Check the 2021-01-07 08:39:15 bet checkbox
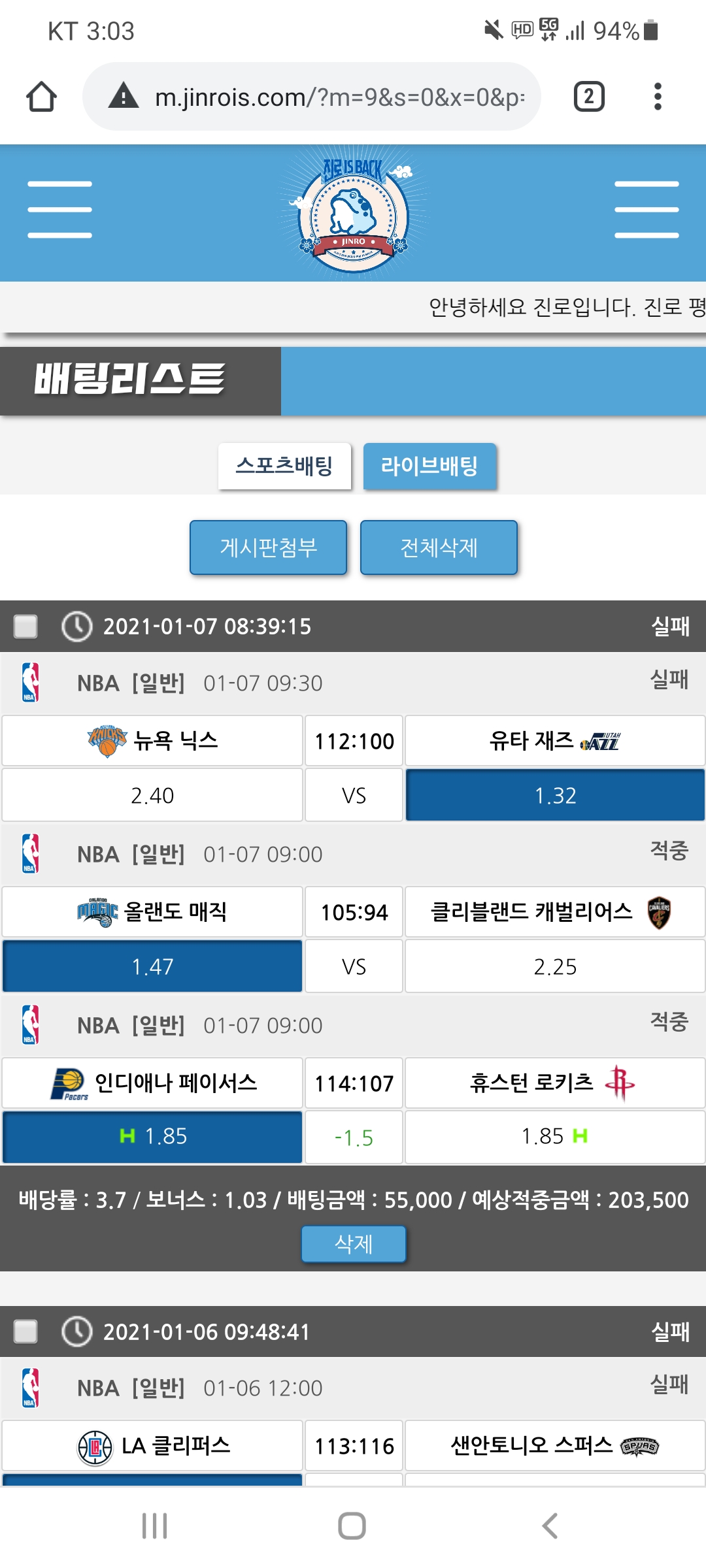 pos(26,626)
